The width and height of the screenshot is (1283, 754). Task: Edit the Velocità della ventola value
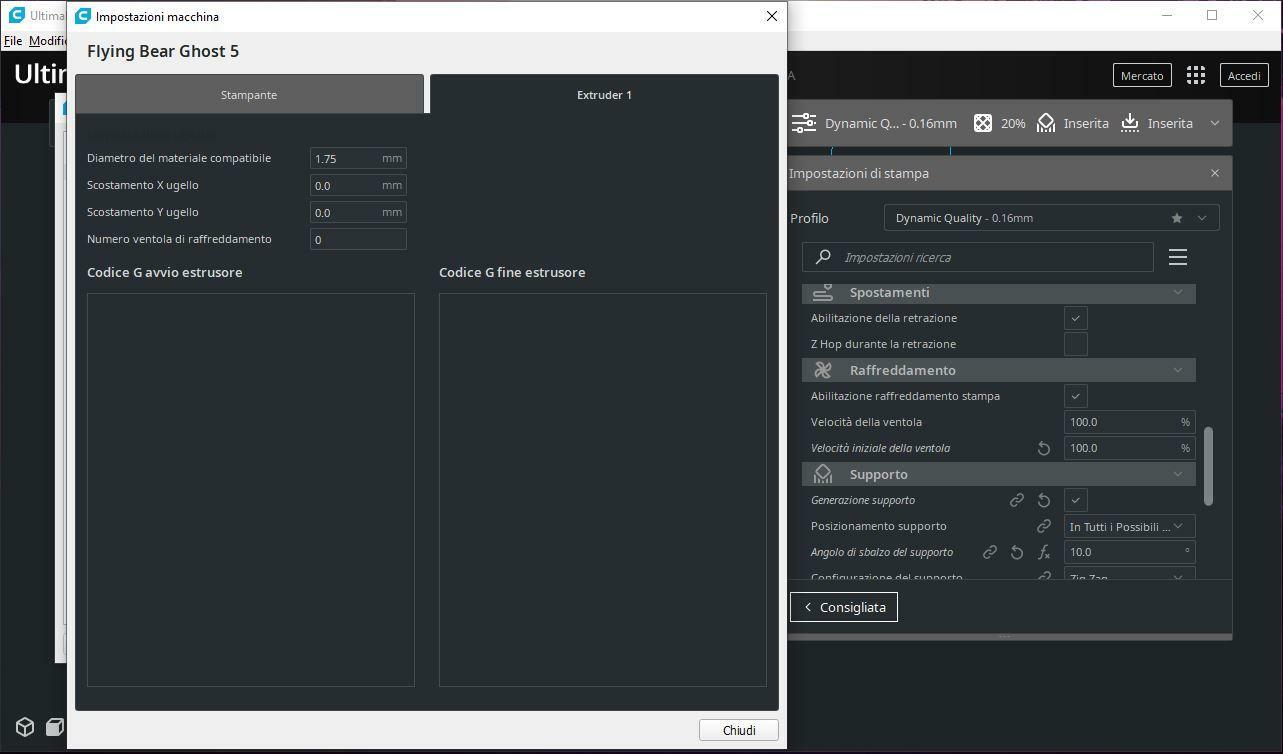[1129, 422]
